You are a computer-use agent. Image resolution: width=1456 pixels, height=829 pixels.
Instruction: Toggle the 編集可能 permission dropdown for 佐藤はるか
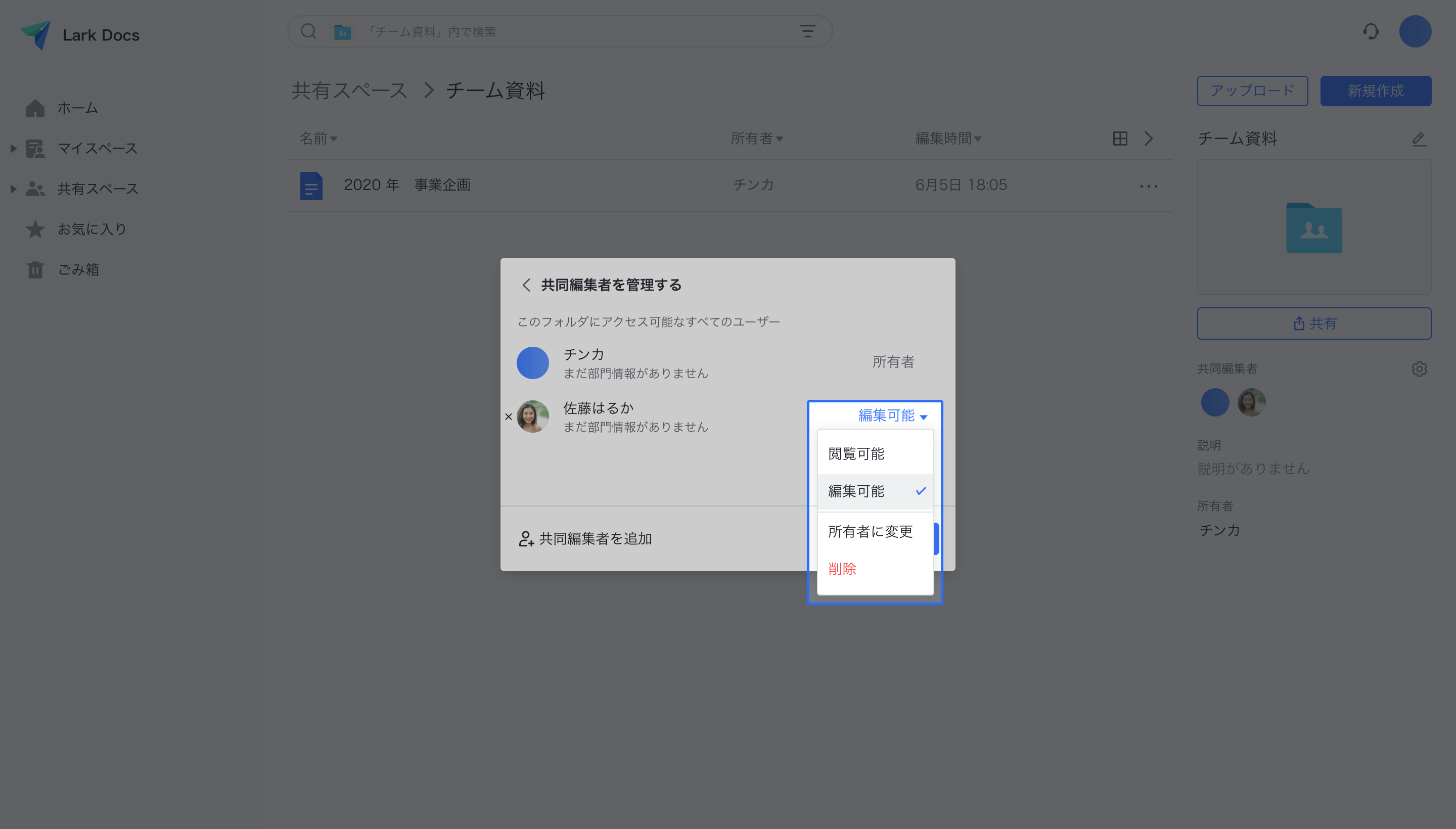pos(892,416)
